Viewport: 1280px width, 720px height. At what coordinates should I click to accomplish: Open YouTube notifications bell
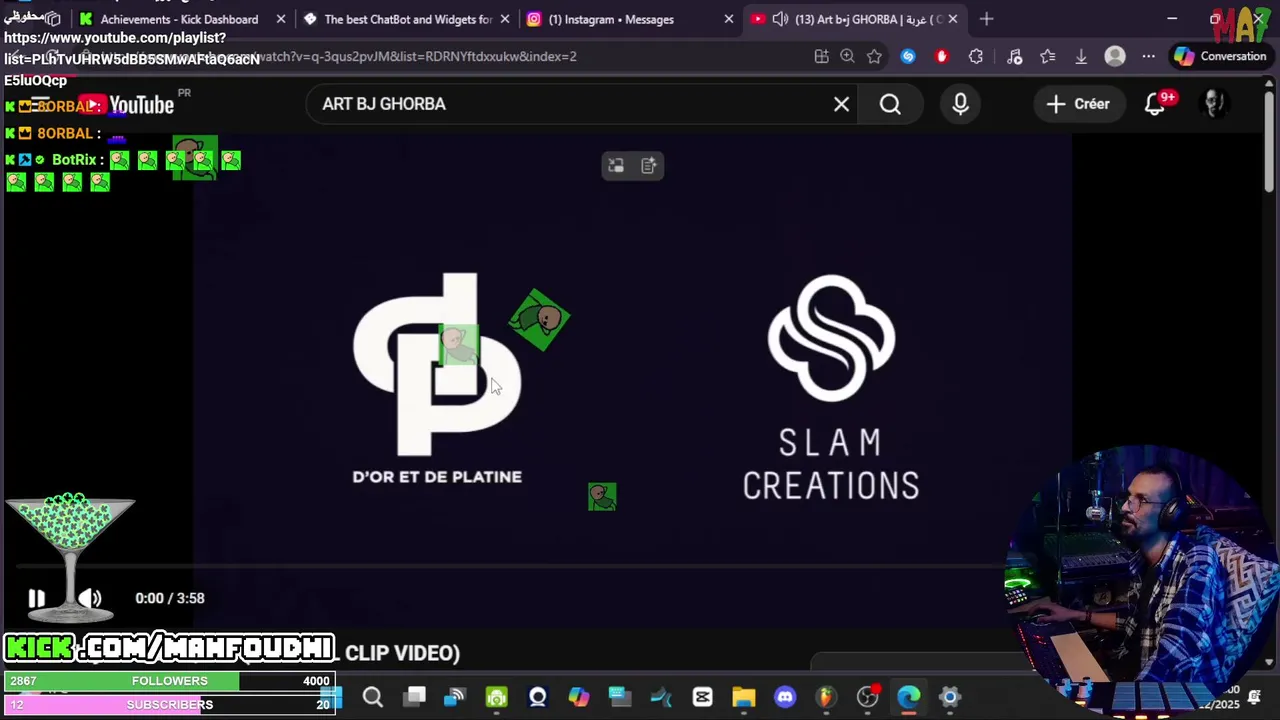coord(1155,104)
